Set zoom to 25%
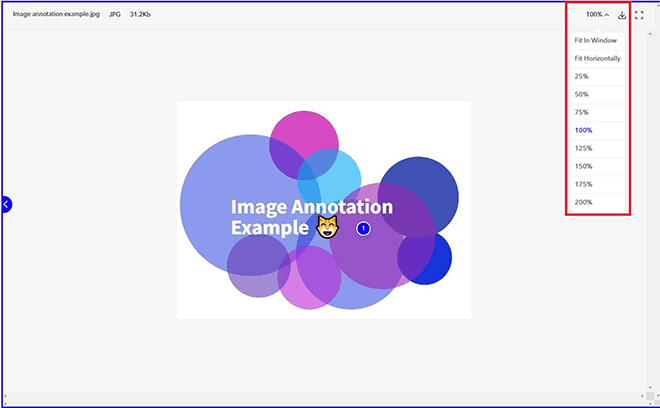660x408 pixels. click(x=597, y=77)
